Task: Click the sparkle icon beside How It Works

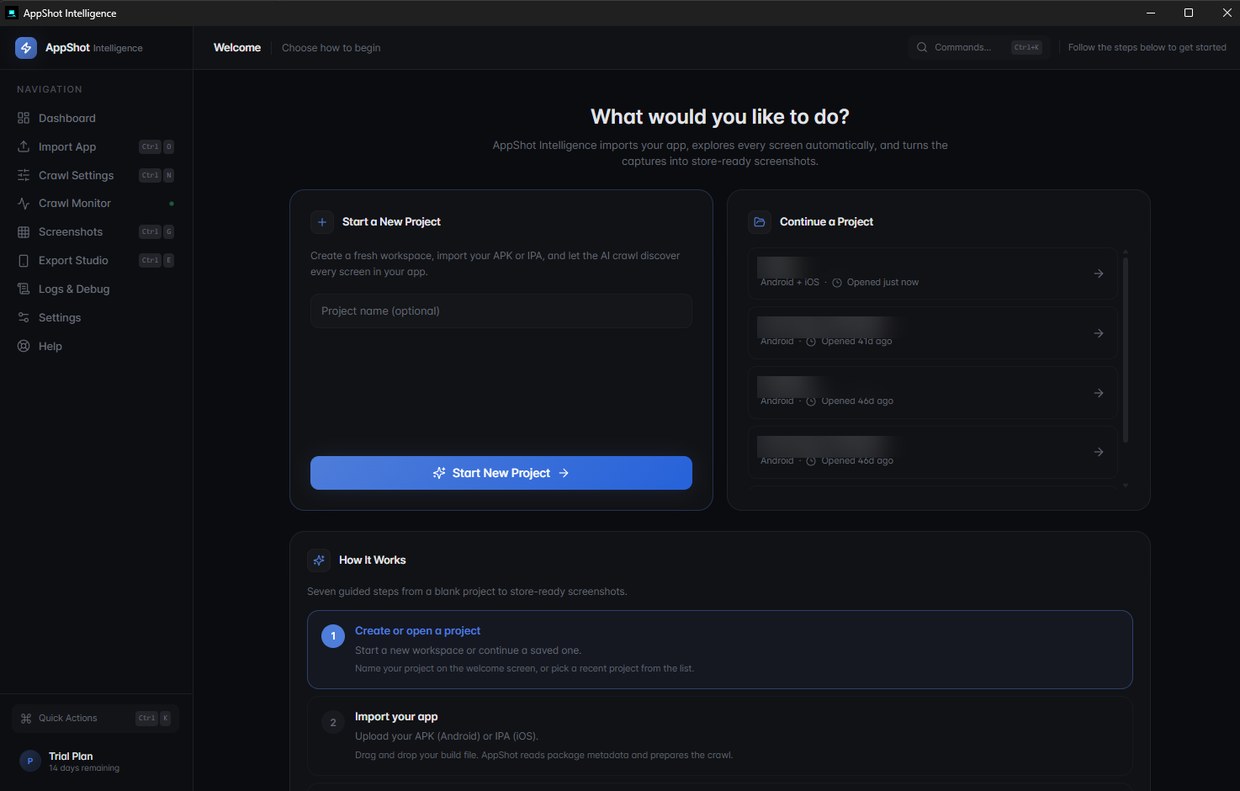Action: pos(319,560)
